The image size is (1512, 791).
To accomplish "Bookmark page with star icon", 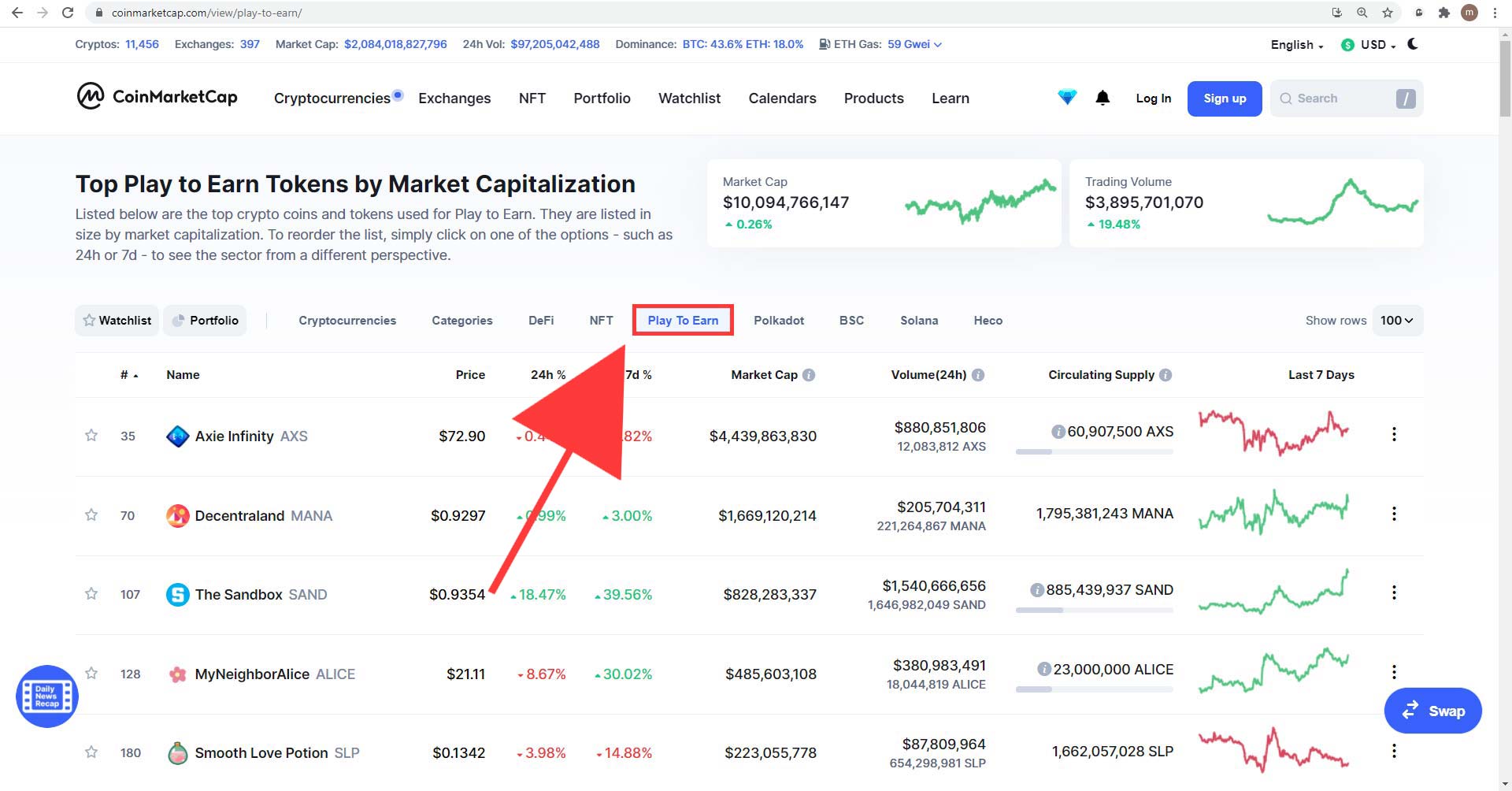I will pos(1388,13).
